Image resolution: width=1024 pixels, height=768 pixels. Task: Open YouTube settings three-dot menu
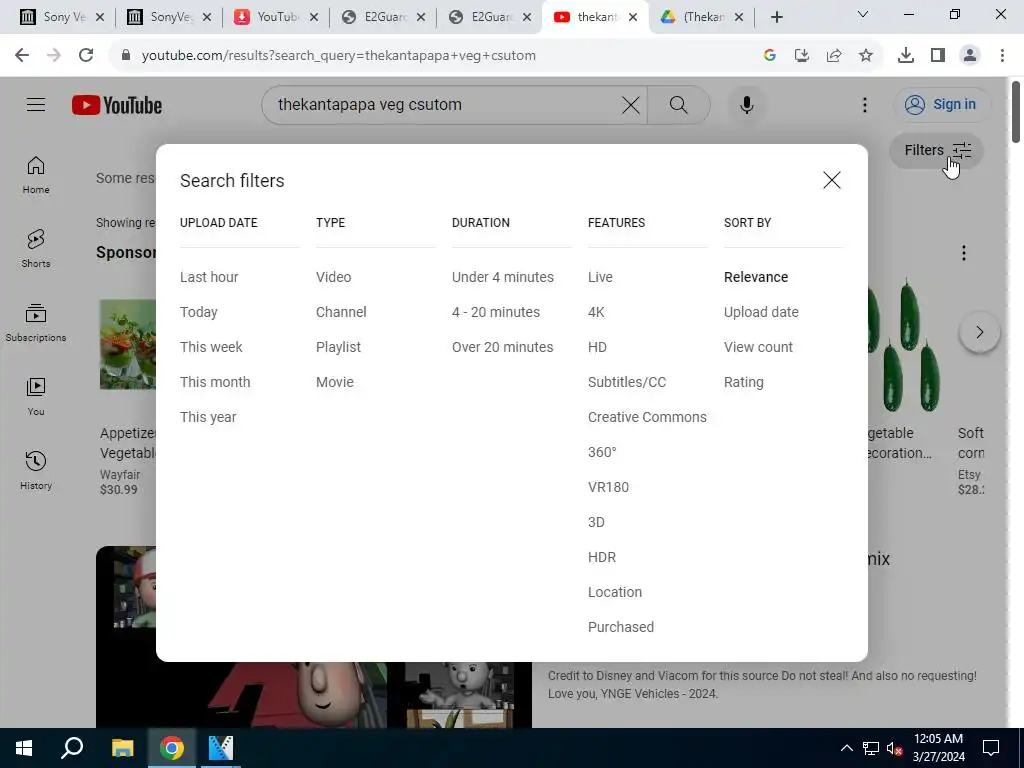point(865,104)
